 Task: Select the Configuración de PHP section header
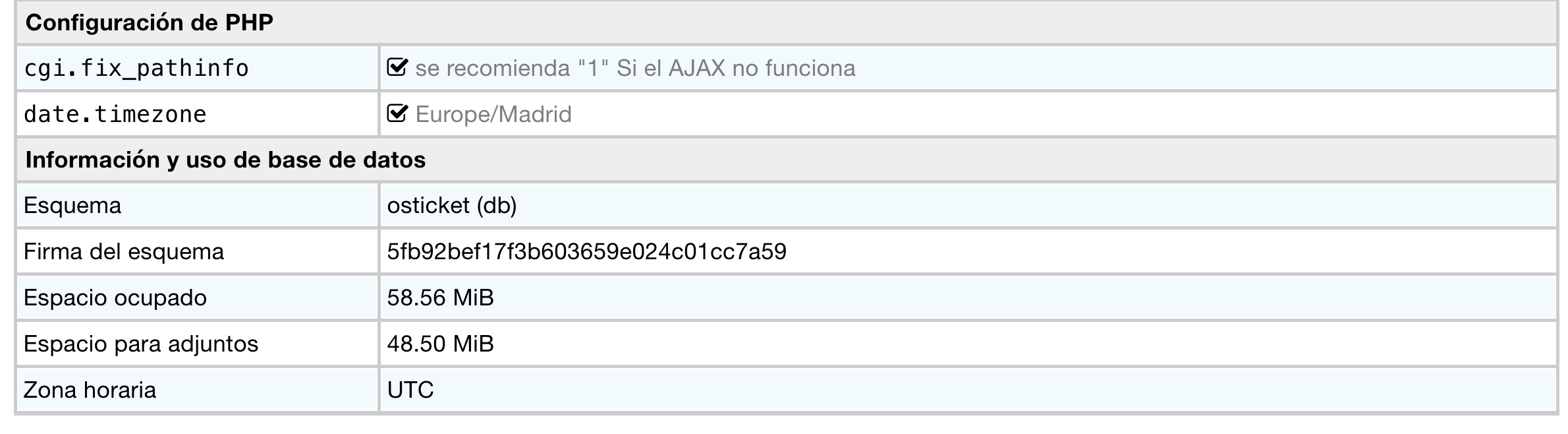tap(150, 23)
